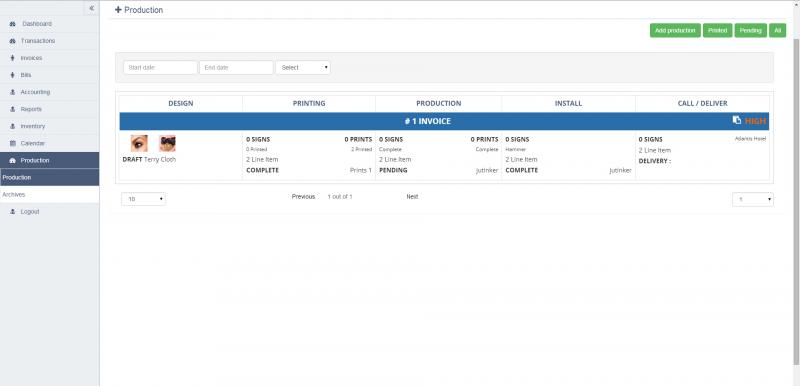The image size is (800, 386).
Task: Go to the Transactions section
Action: 49,41
